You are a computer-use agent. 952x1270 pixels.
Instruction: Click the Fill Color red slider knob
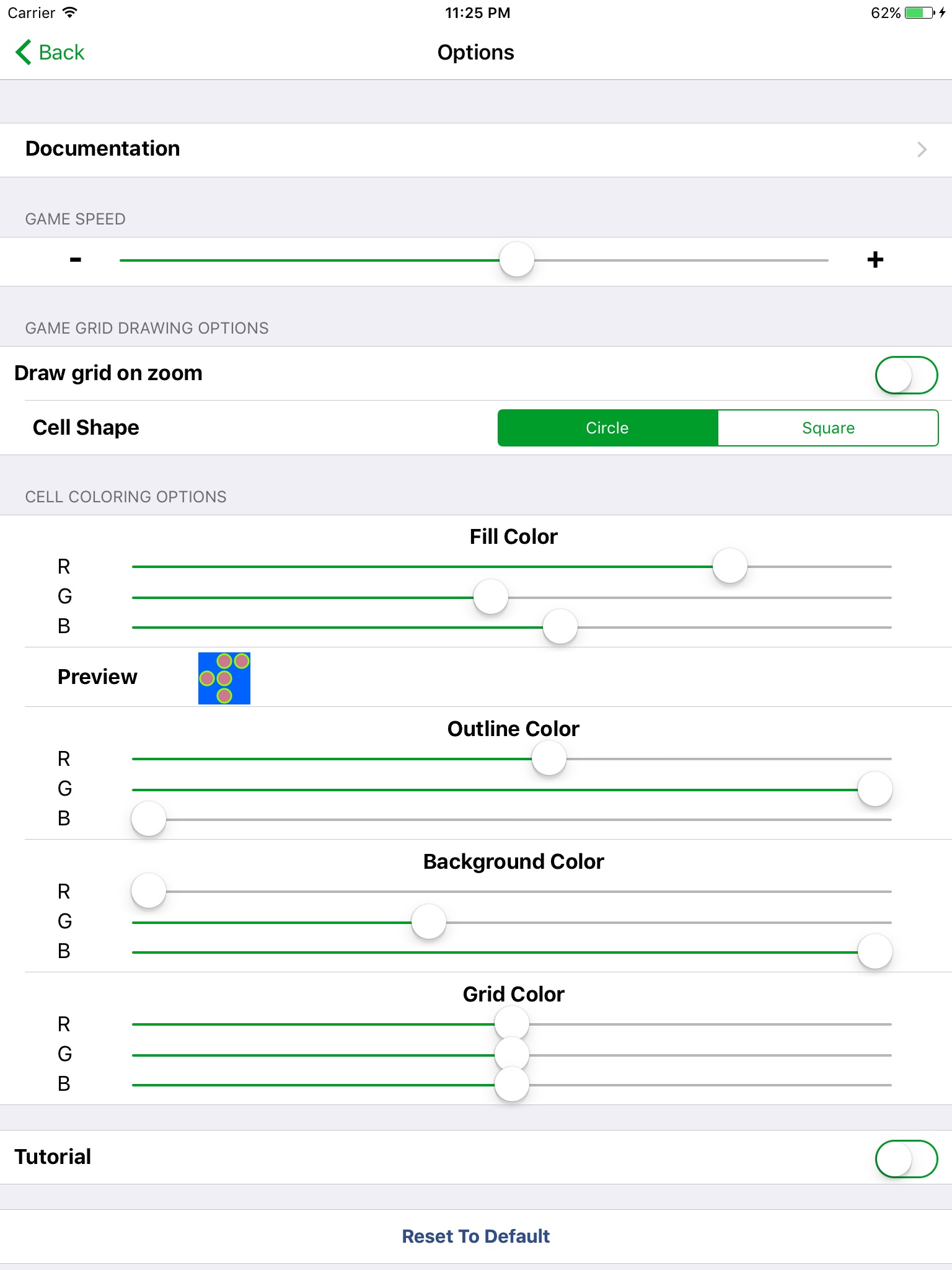click(x=730, y=566)
